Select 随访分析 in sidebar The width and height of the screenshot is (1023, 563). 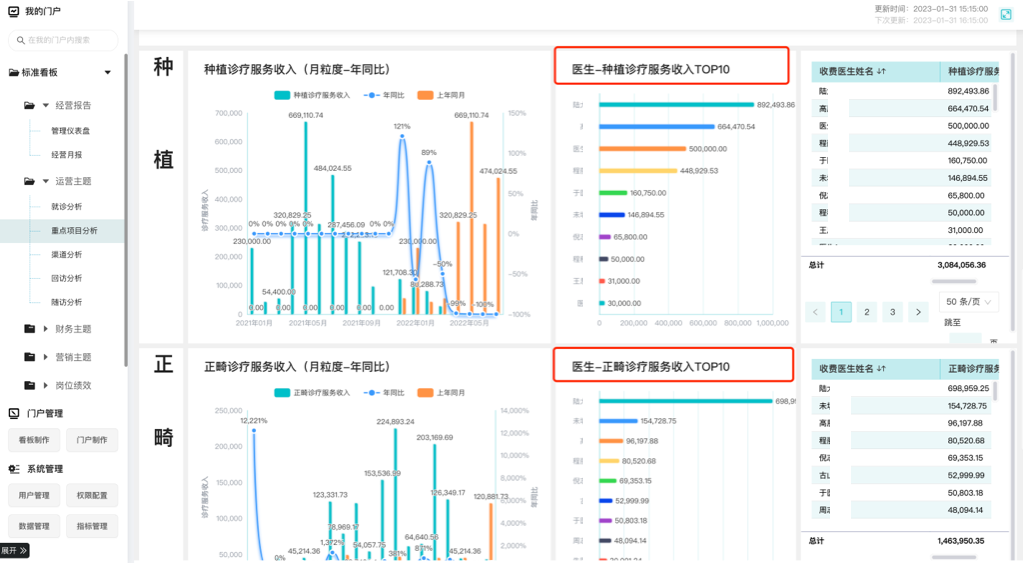67,302
